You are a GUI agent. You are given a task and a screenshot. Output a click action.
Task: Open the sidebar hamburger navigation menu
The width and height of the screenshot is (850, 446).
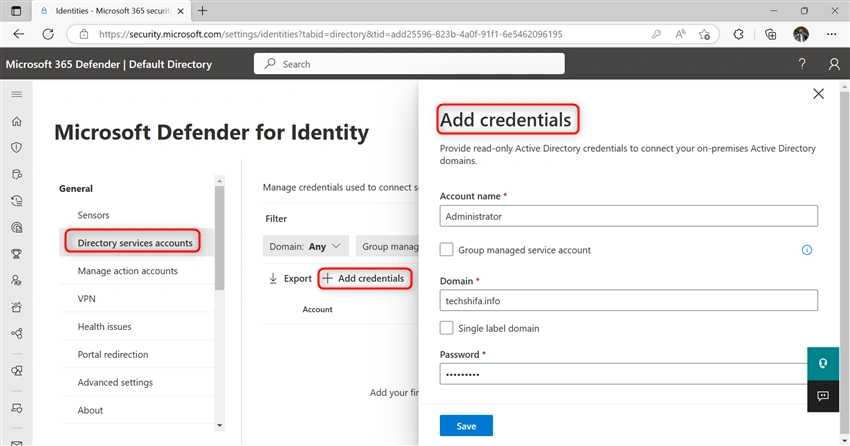tap(17, 94)
